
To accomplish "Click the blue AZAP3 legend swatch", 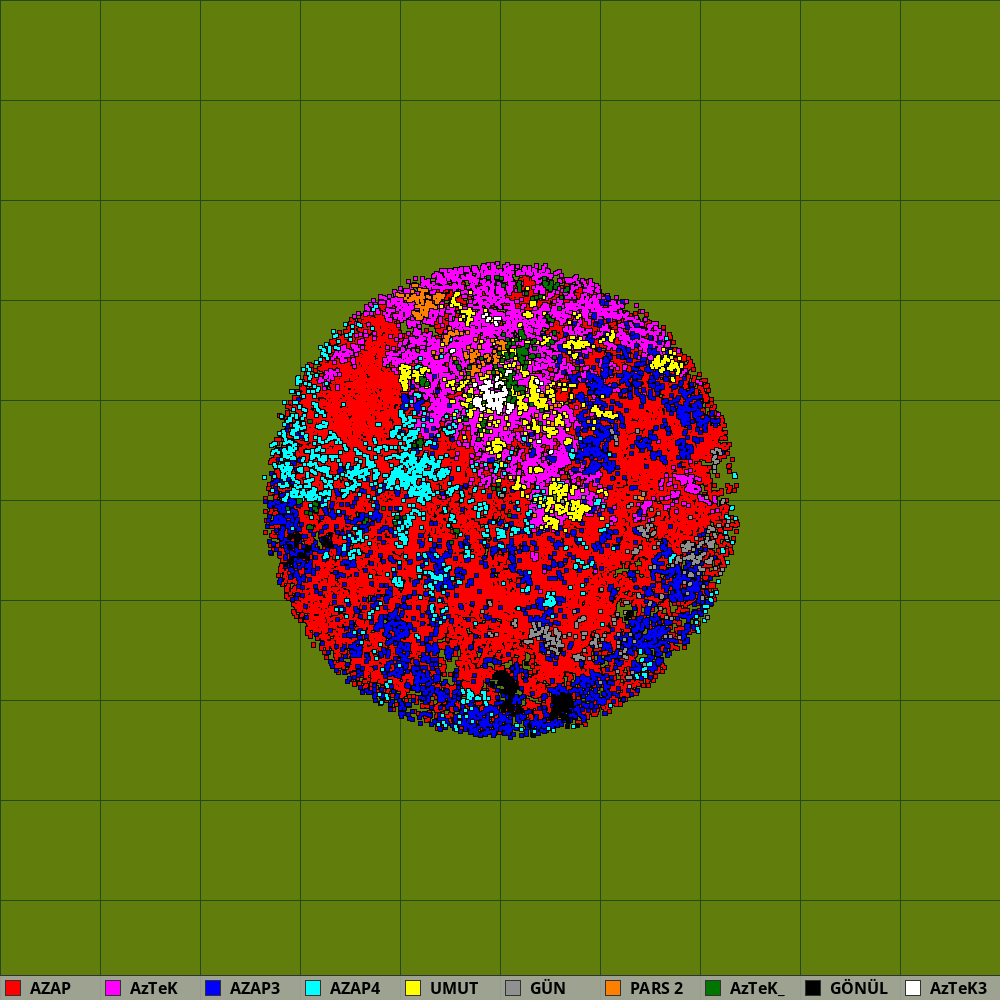I will (x=213, y=988).
